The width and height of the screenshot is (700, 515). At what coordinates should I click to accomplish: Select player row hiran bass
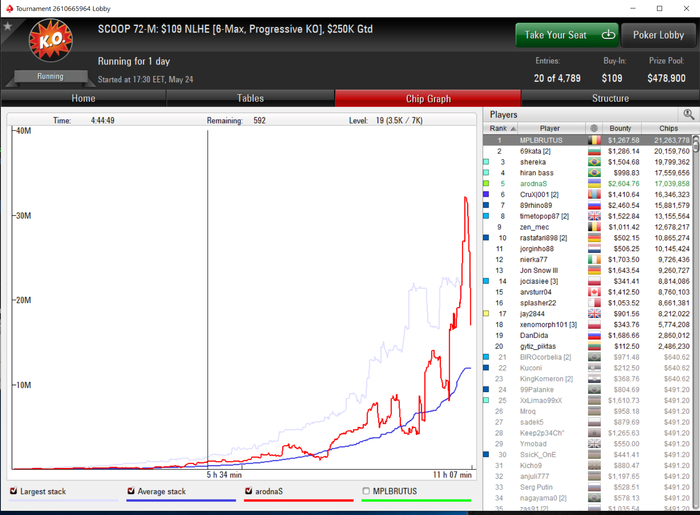(588, 173)
